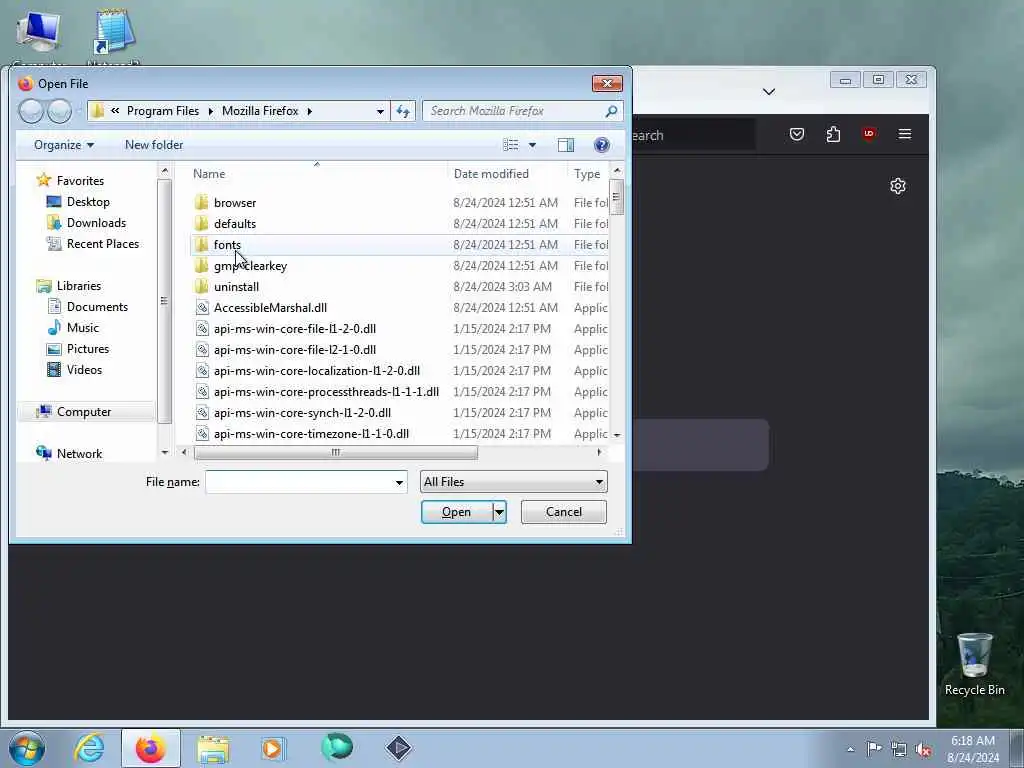
Task: Sort by the Name column header
Action: pos(317,174)
